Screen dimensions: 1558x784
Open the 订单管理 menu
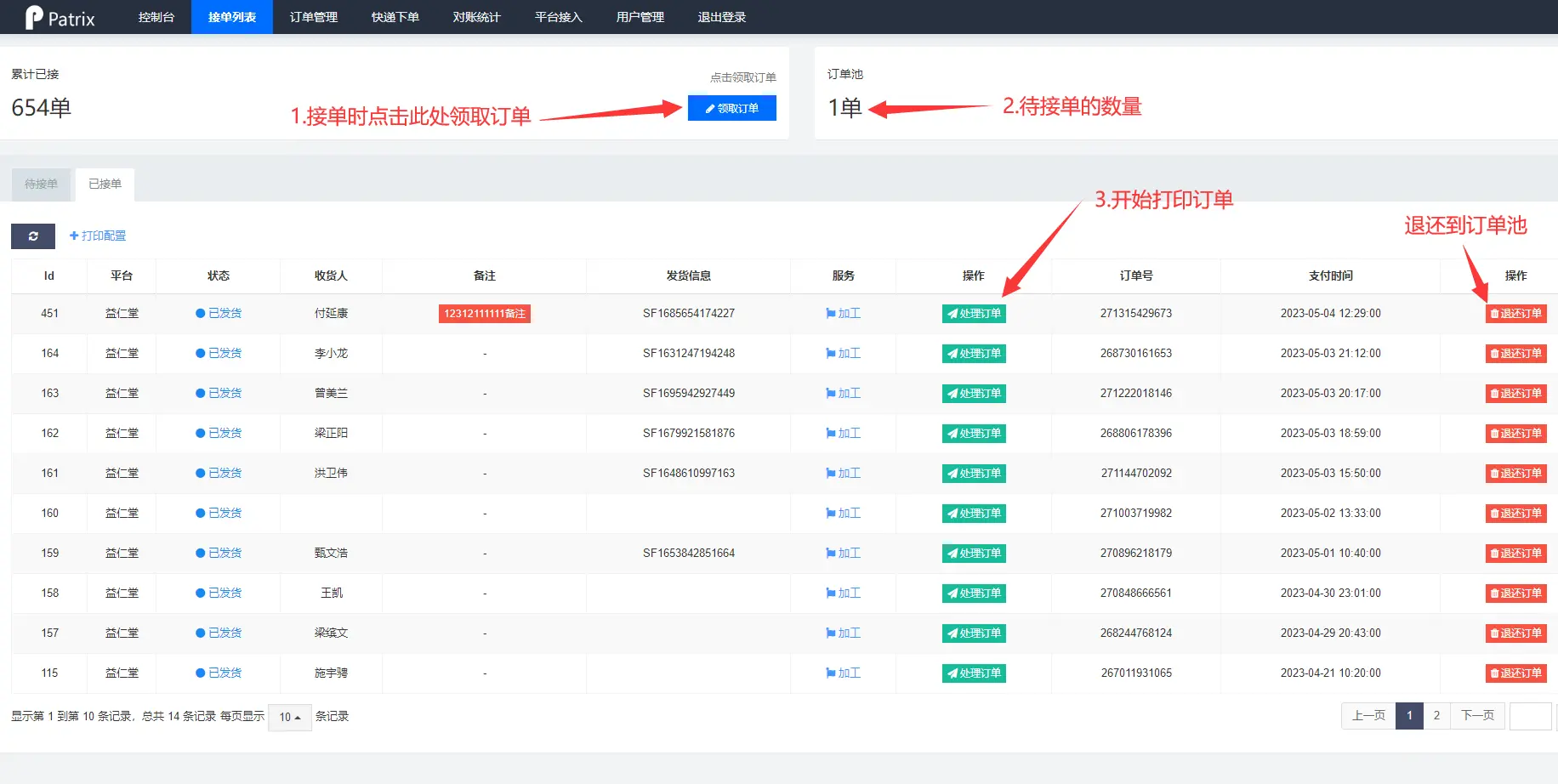click(x=314, y=17)
